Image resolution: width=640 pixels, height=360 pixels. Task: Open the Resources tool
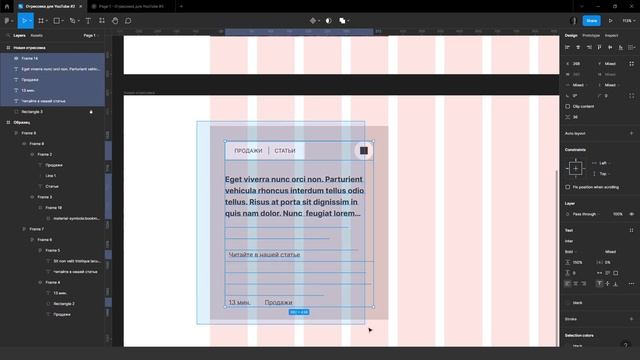coord(102,21)
